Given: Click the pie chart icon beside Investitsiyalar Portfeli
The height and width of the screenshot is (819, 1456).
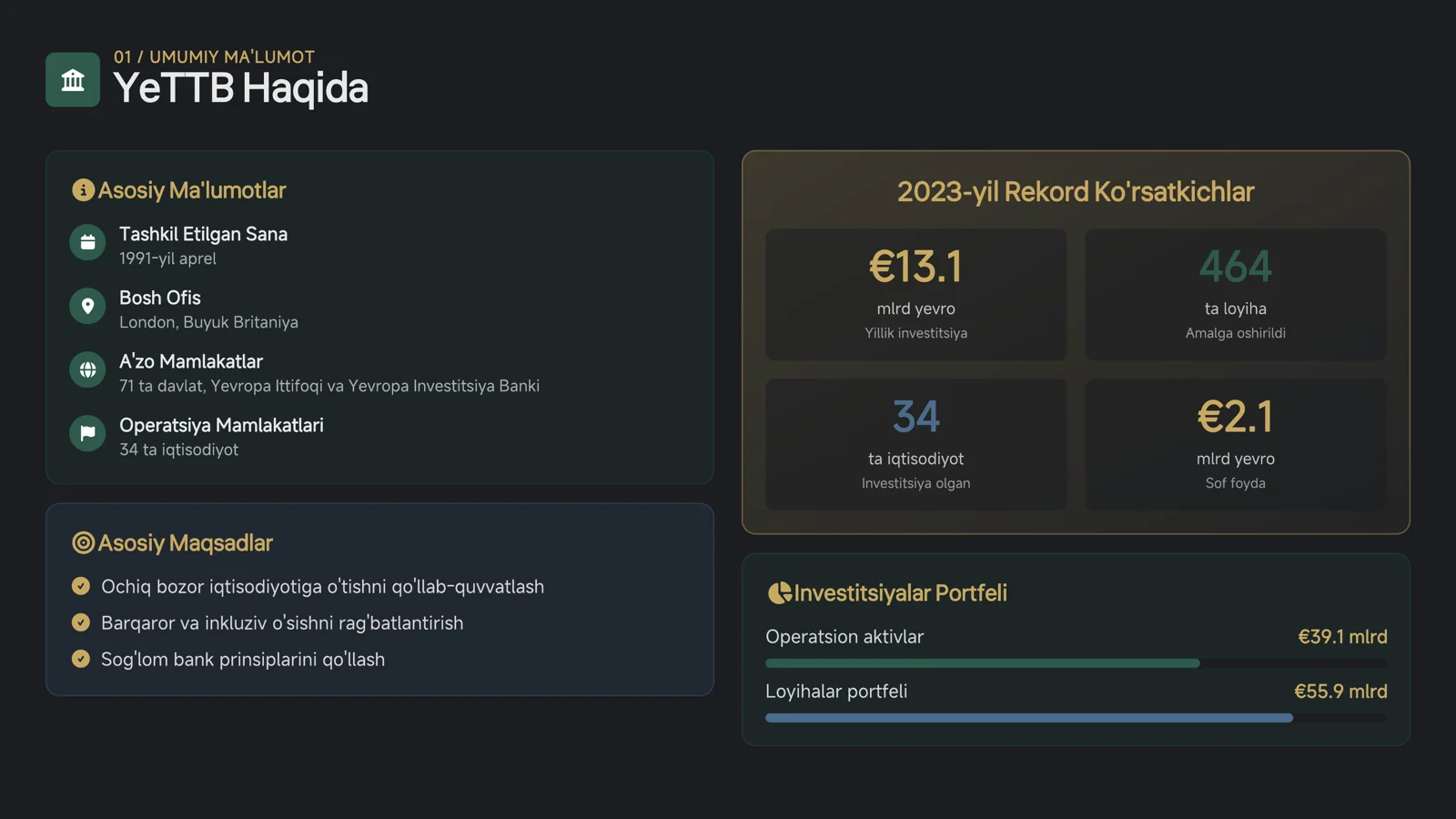Looking at the screenshot, I should (x=779, y=593).
